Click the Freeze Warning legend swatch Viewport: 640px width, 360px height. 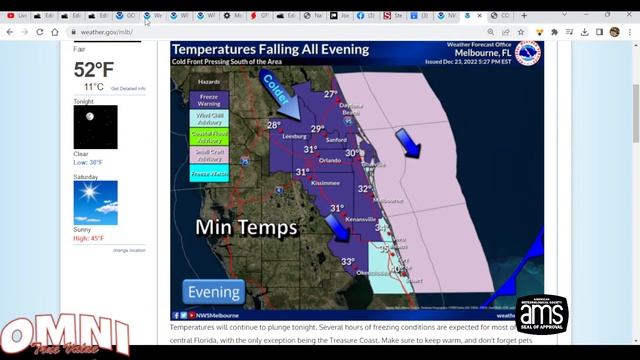click(x=209, y=100)
